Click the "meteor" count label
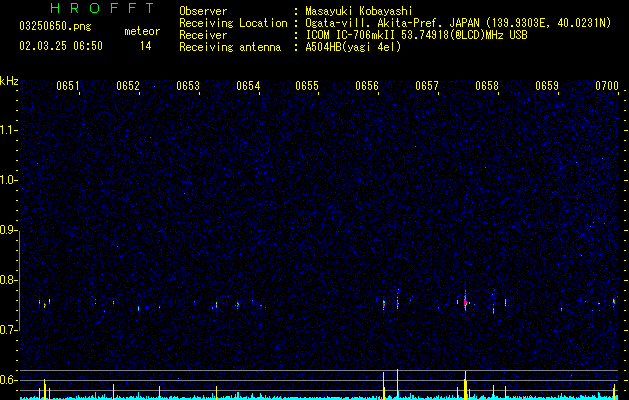 click(x=142, y=31)
